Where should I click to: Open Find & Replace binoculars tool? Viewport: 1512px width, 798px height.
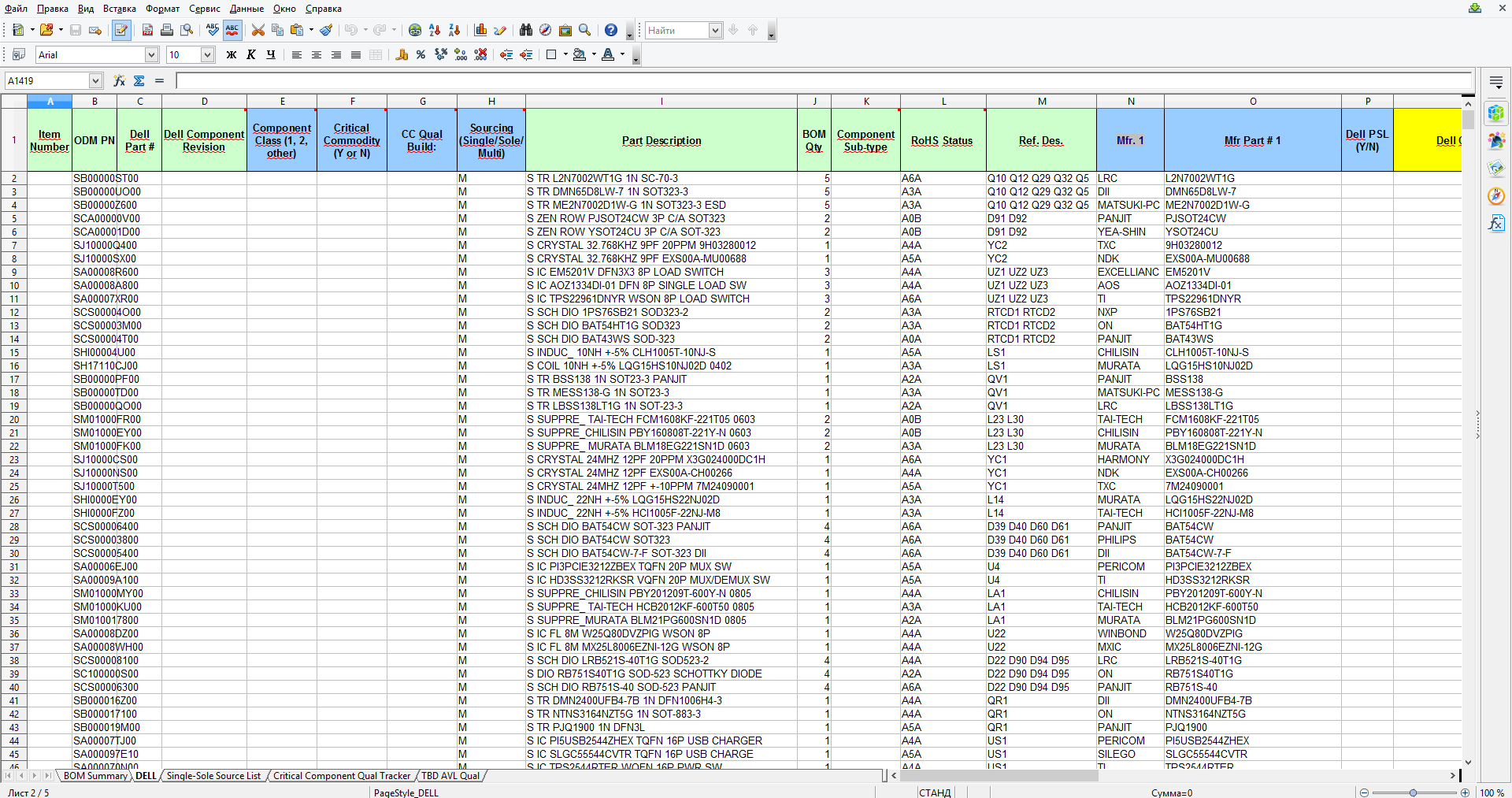[x=525, y=30]
